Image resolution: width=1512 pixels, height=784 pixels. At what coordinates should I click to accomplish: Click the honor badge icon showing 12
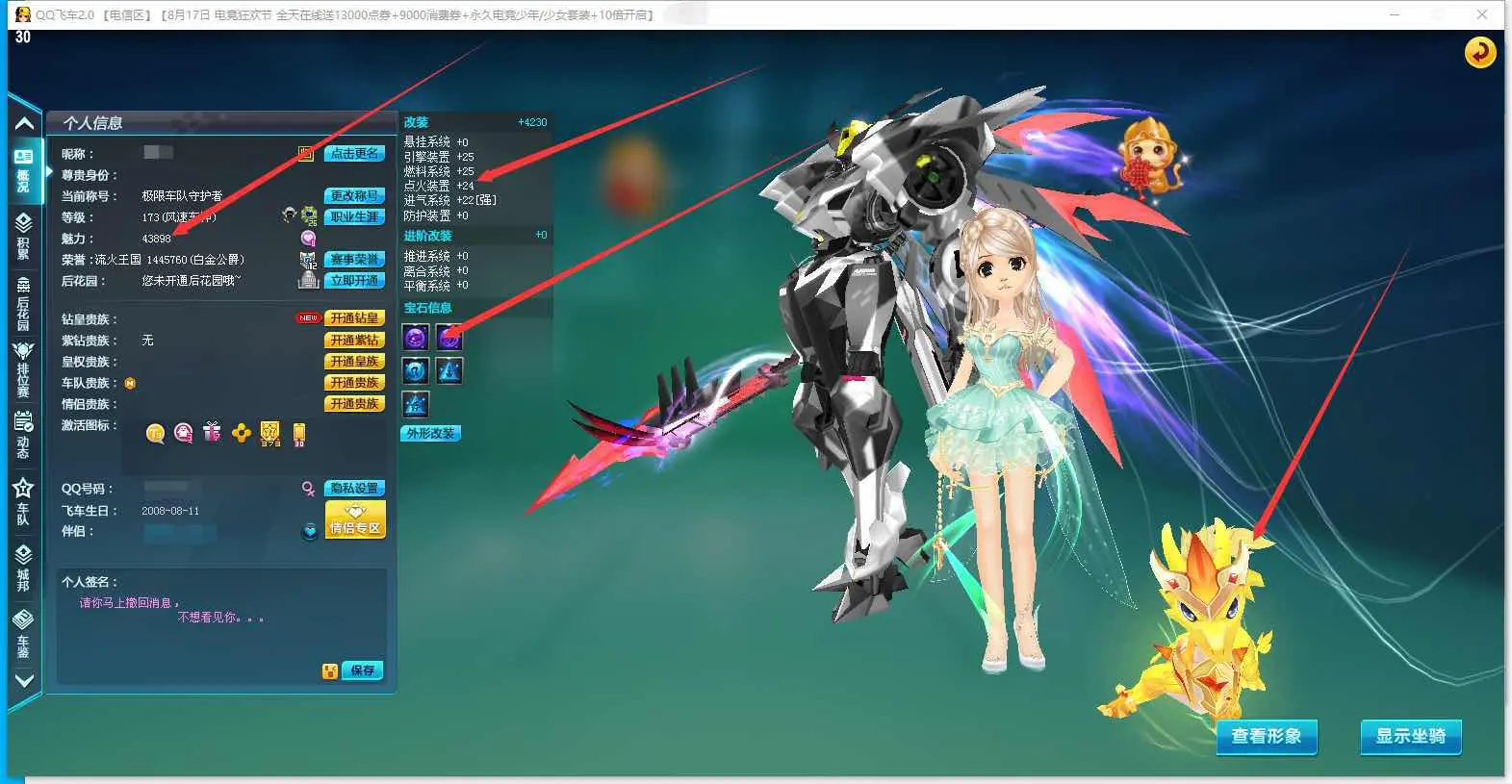pyautogui.click(x=309, y=260)
